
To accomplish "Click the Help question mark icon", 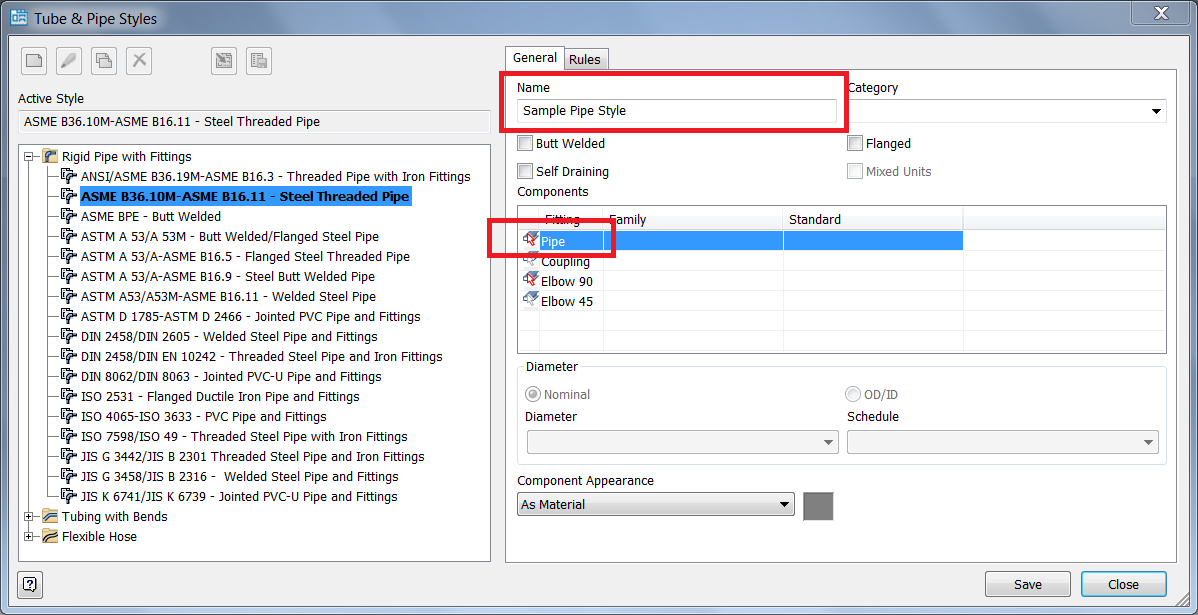I will (29, 584).
